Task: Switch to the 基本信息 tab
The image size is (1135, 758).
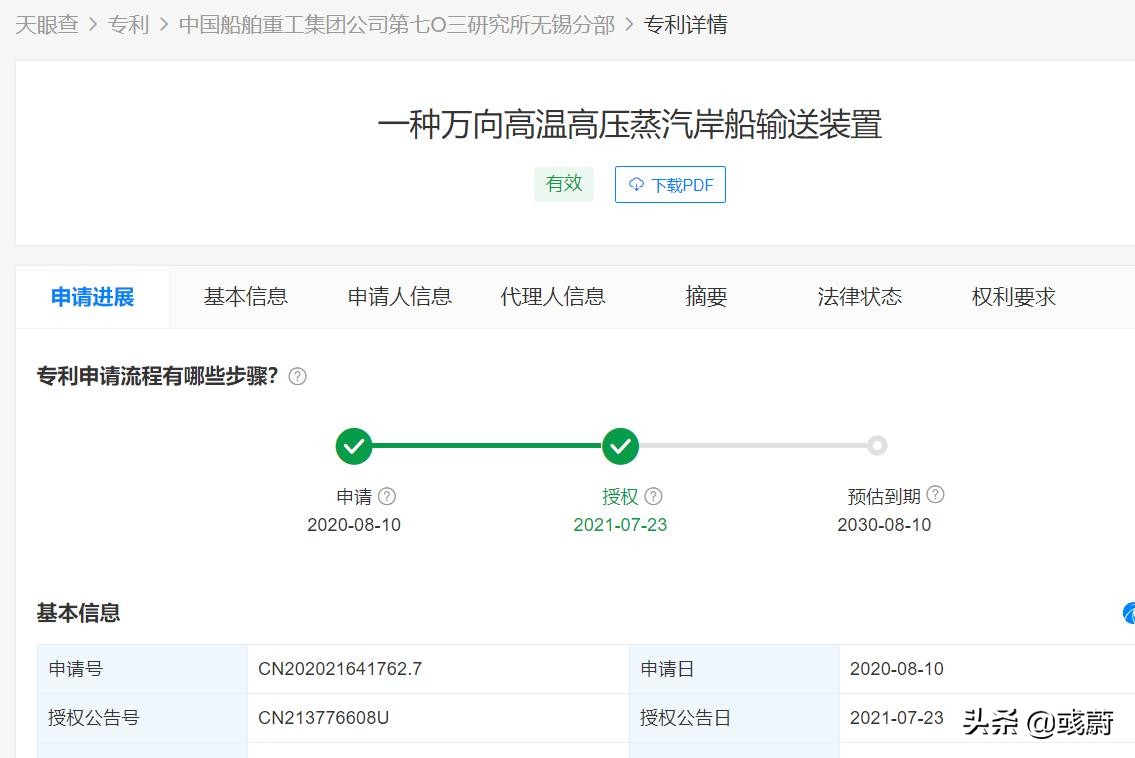Action: click(245, 297)
